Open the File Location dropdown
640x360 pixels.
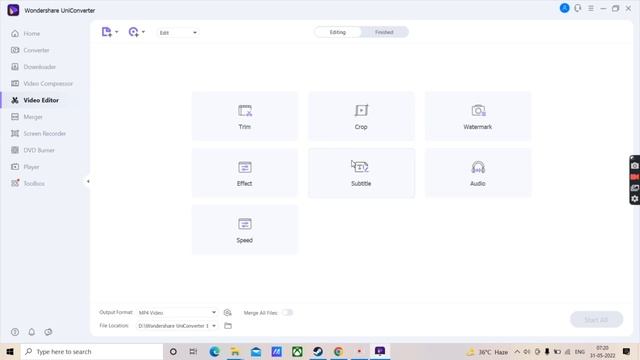click(x=177, y=326)
